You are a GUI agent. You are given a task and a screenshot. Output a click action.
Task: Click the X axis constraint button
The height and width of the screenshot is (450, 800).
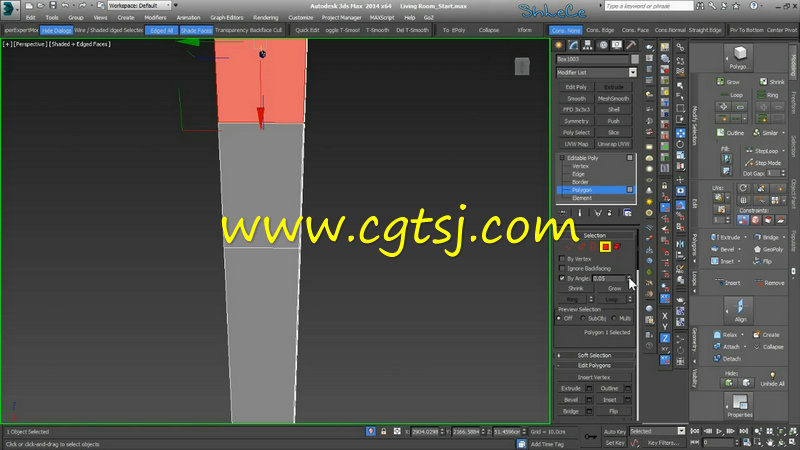[665, 316]
